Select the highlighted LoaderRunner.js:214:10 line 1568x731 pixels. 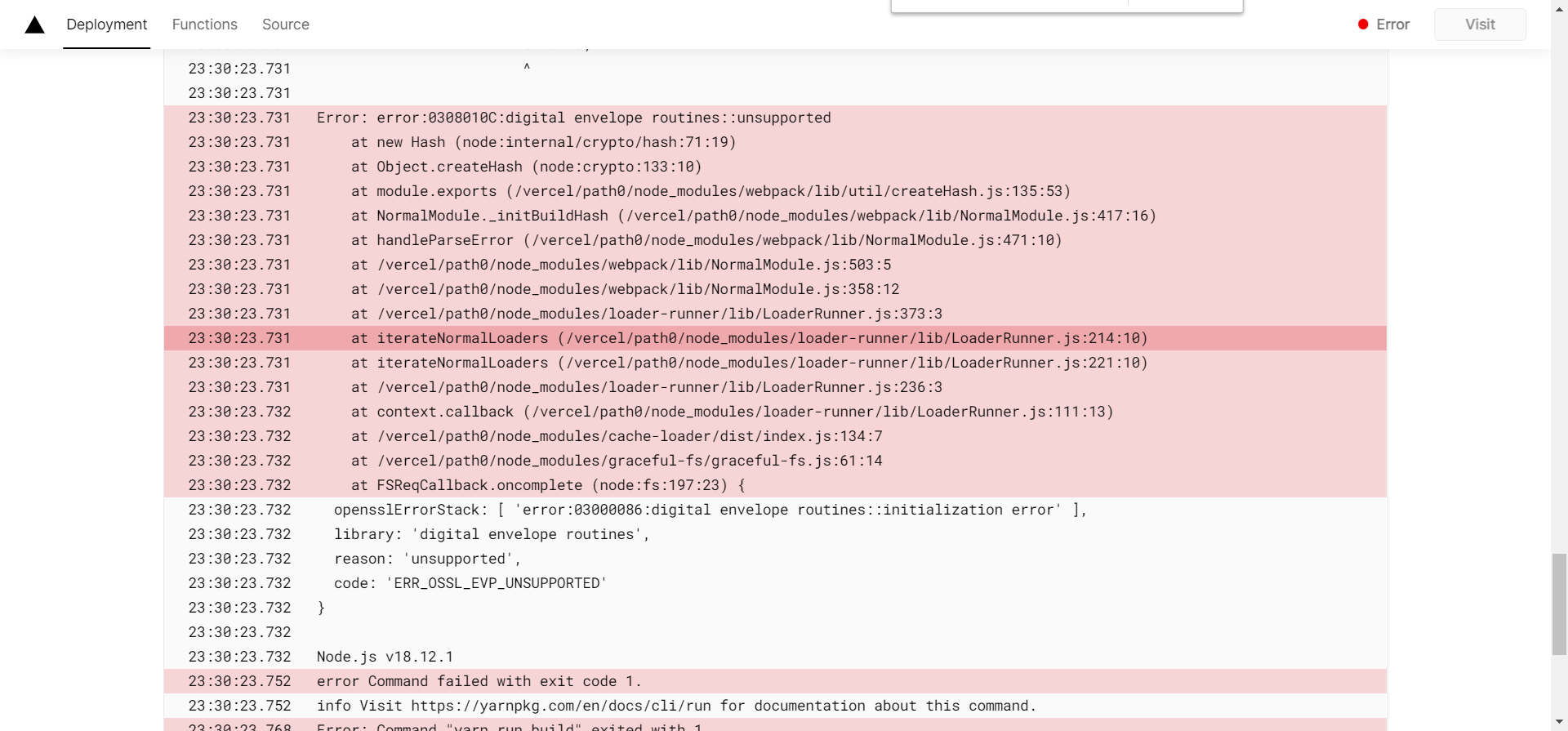(775, 338)
